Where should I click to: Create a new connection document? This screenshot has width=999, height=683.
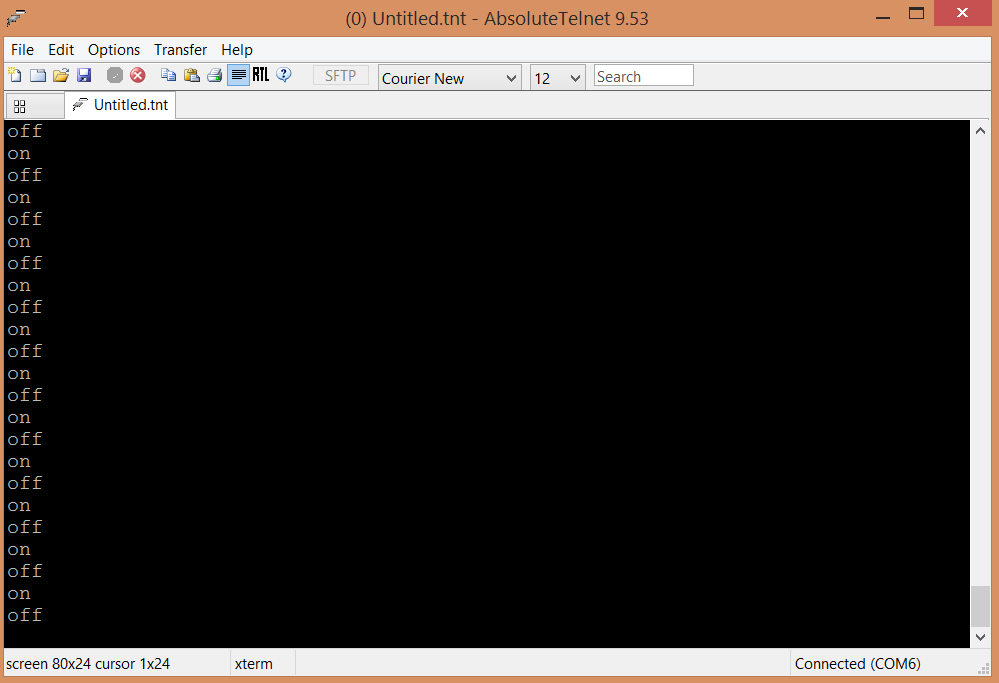point(15,75)
